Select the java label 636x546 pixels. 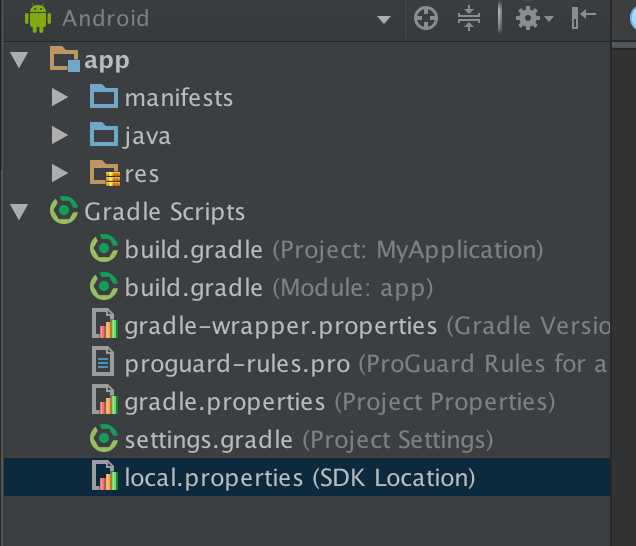click(x=147, y=136)
